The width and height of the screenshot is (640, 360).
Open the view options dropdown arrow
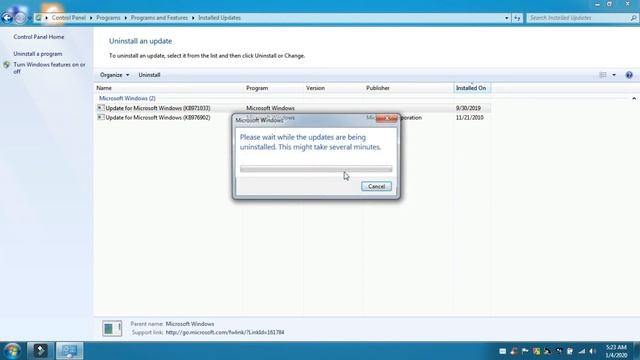(x=614, y=75)
